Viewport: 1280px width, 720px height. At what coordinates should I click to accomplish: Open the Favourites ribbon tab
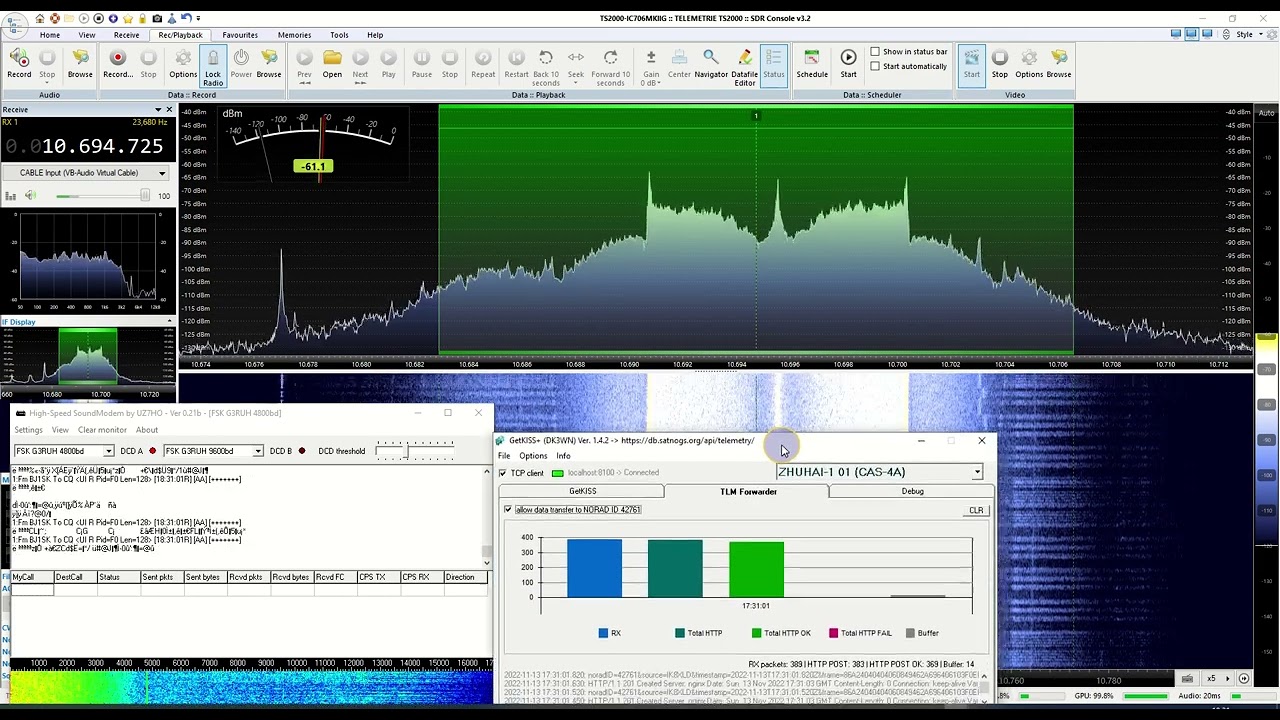click(x=240, y=35)
